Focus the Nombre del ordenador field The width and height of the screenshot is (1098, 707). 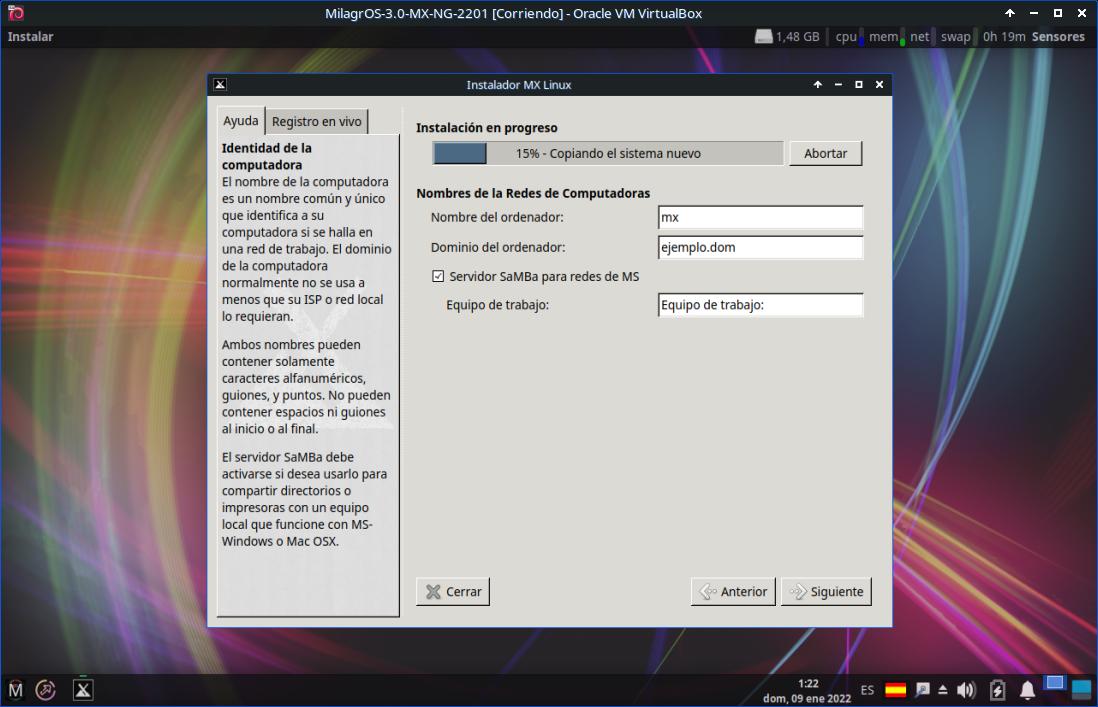760,217
